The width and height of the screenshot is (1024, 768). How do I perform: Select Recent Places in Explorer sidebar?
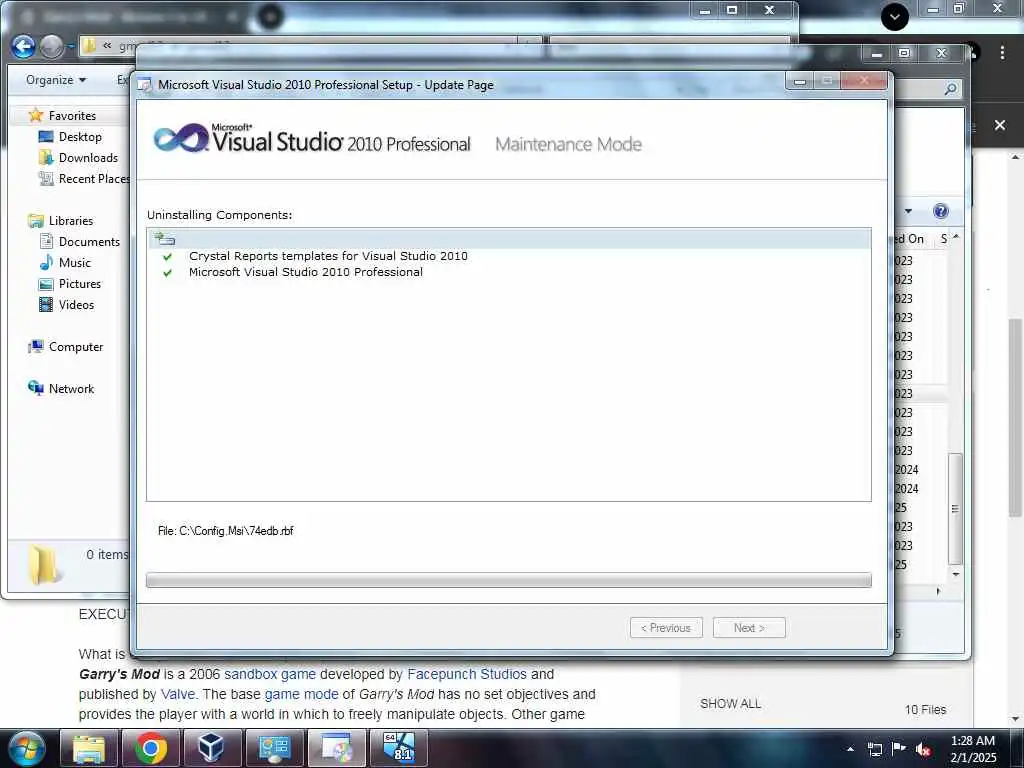pos(93,178)
